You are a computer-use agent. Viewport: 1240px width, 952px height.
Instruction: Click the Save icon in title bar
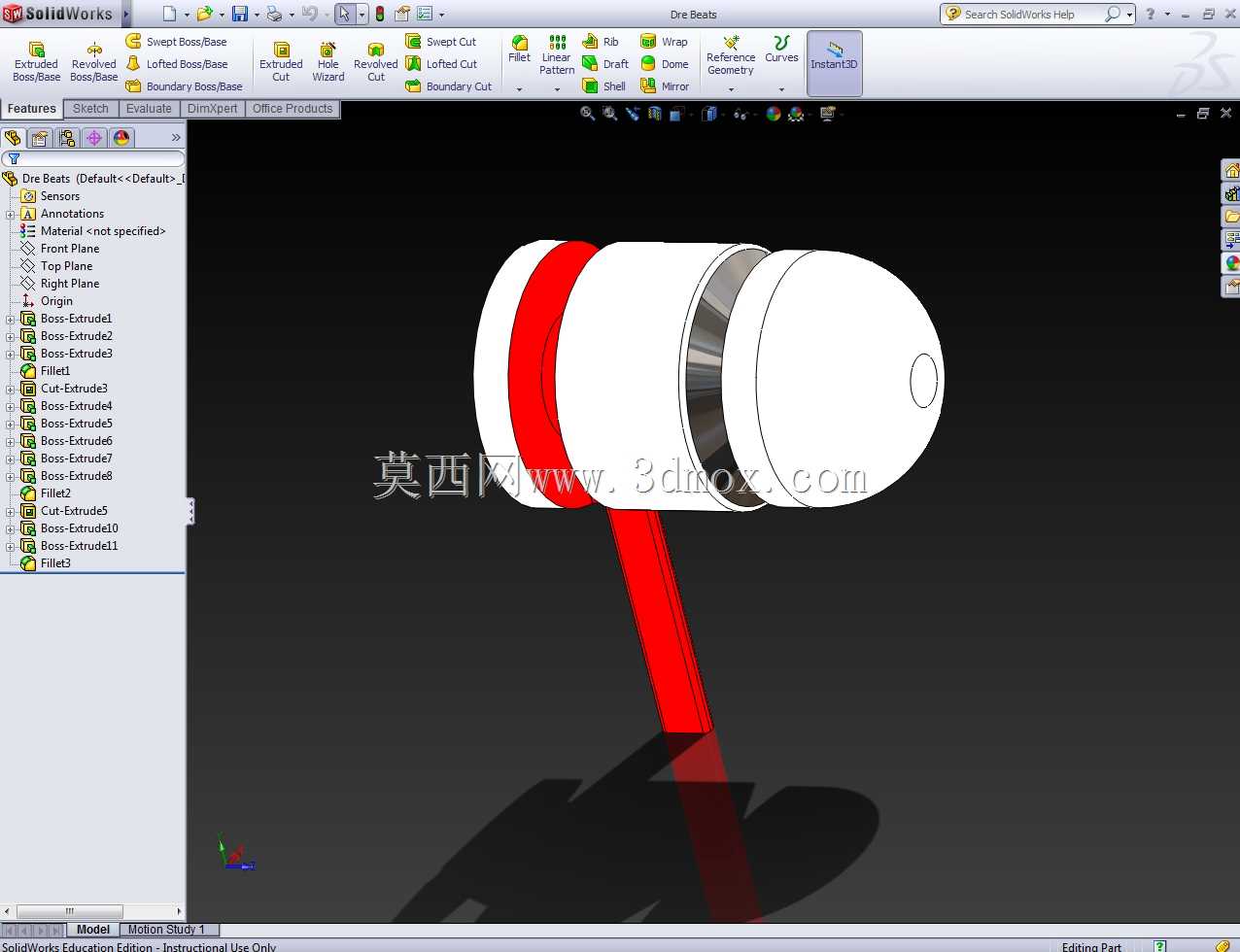click(x=239, y=14)
